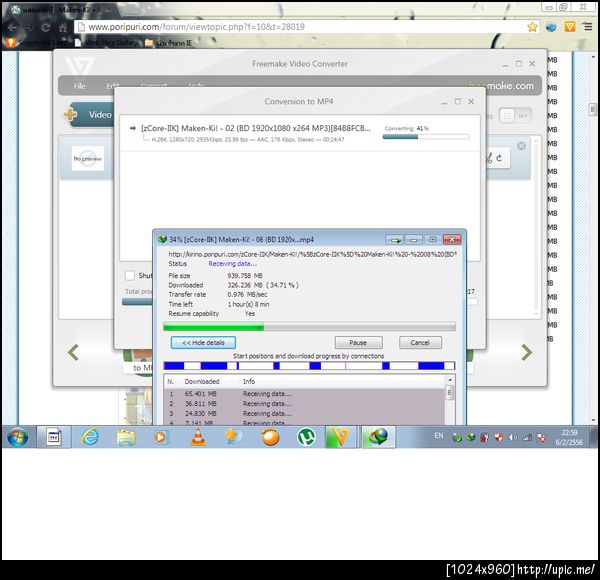Click the connections progress segment bar
The width and height of the screenshot is (600, 580).
click(x=309, y=366)
